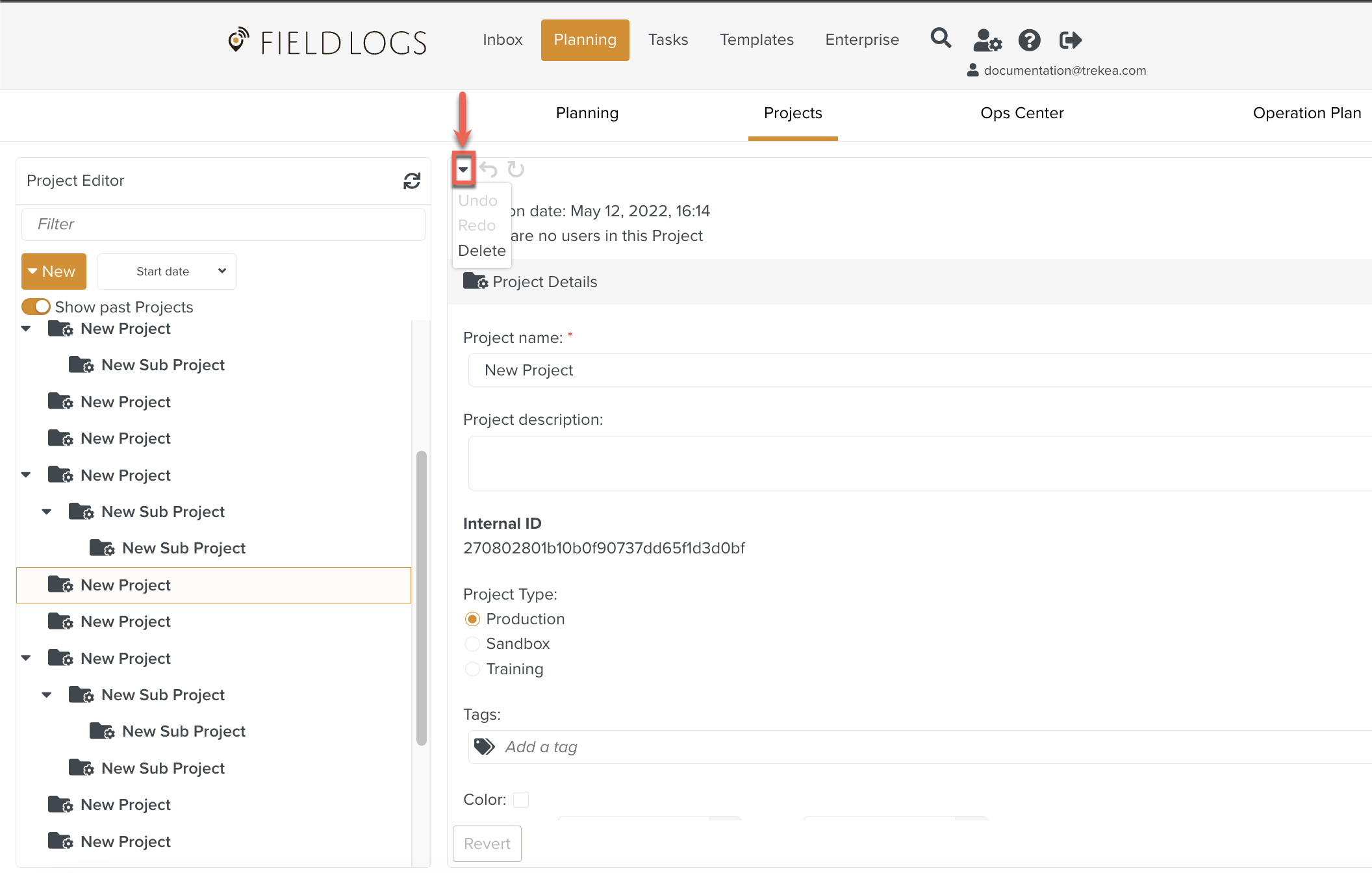Image resolution: width=1372 pixels, height=873 pixels.
Task: Switch to the Ops Center tab
Action: click(x=1021, y=113)
